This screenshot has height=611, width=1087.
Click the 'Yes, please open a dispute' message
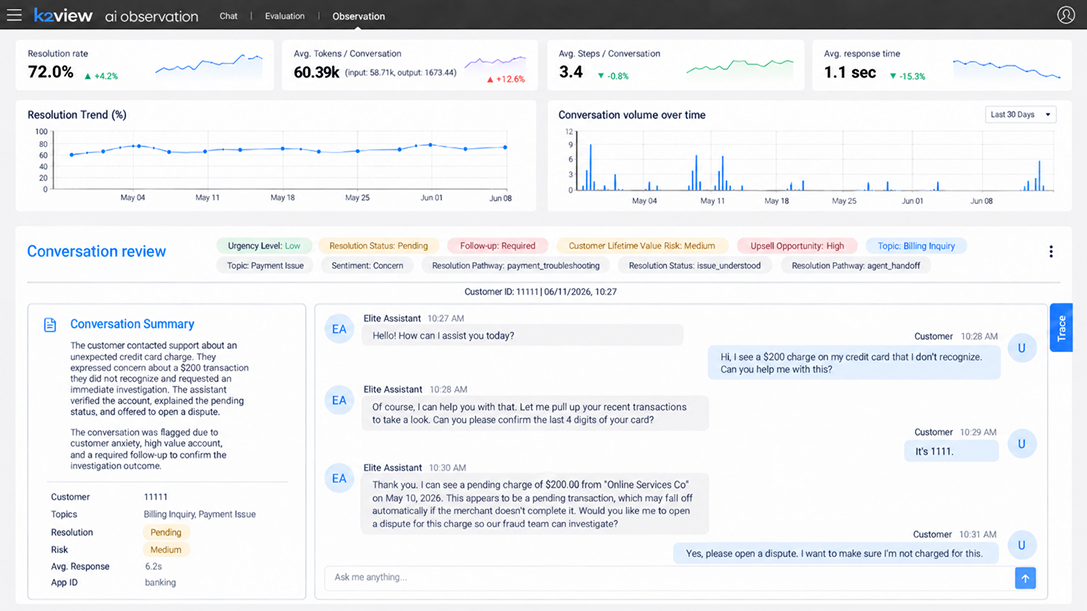(834, 553)
